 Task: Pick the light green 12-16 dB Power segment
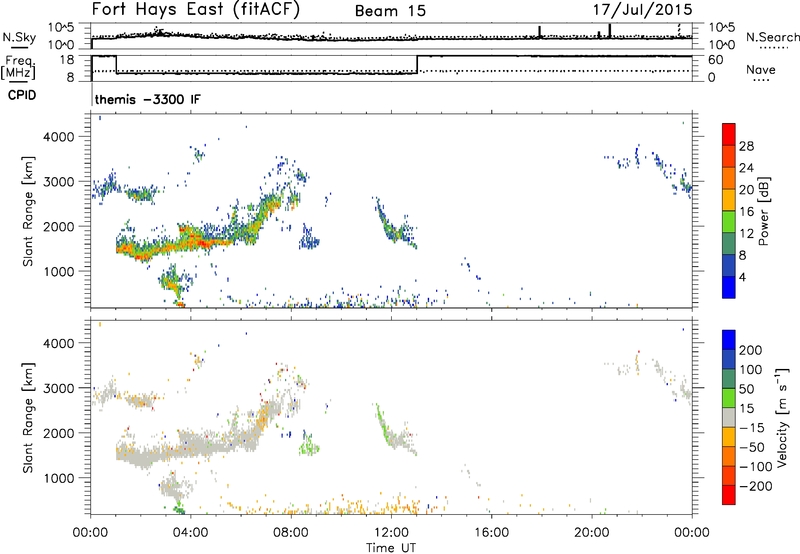tap(729, 221)
